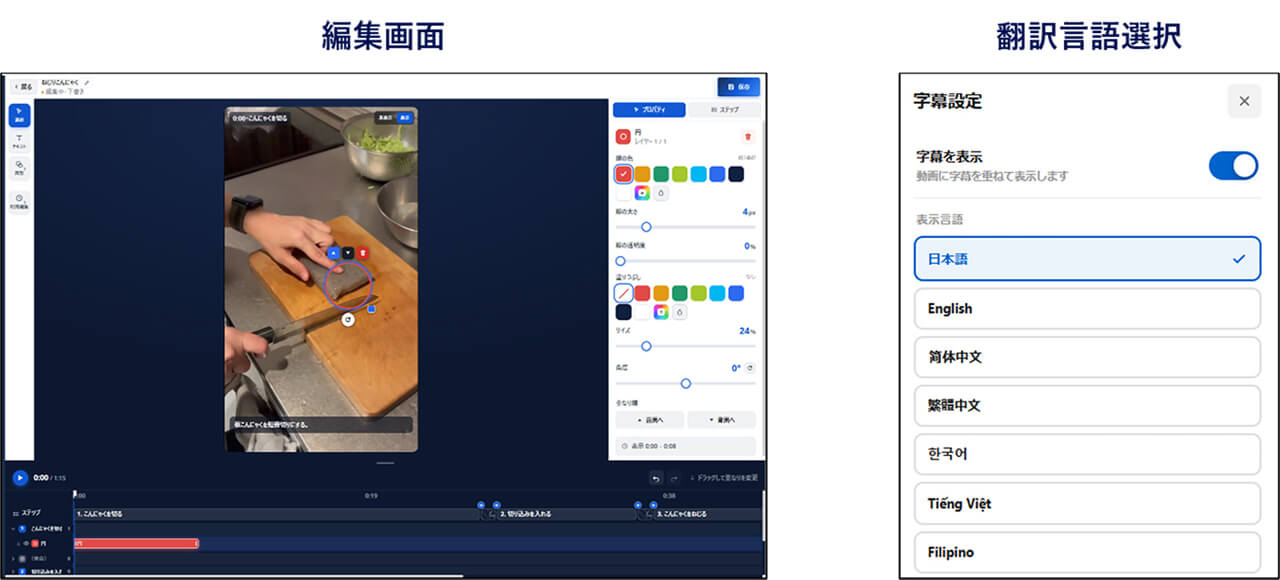Switch to the ステップ tab

(724, 110)
